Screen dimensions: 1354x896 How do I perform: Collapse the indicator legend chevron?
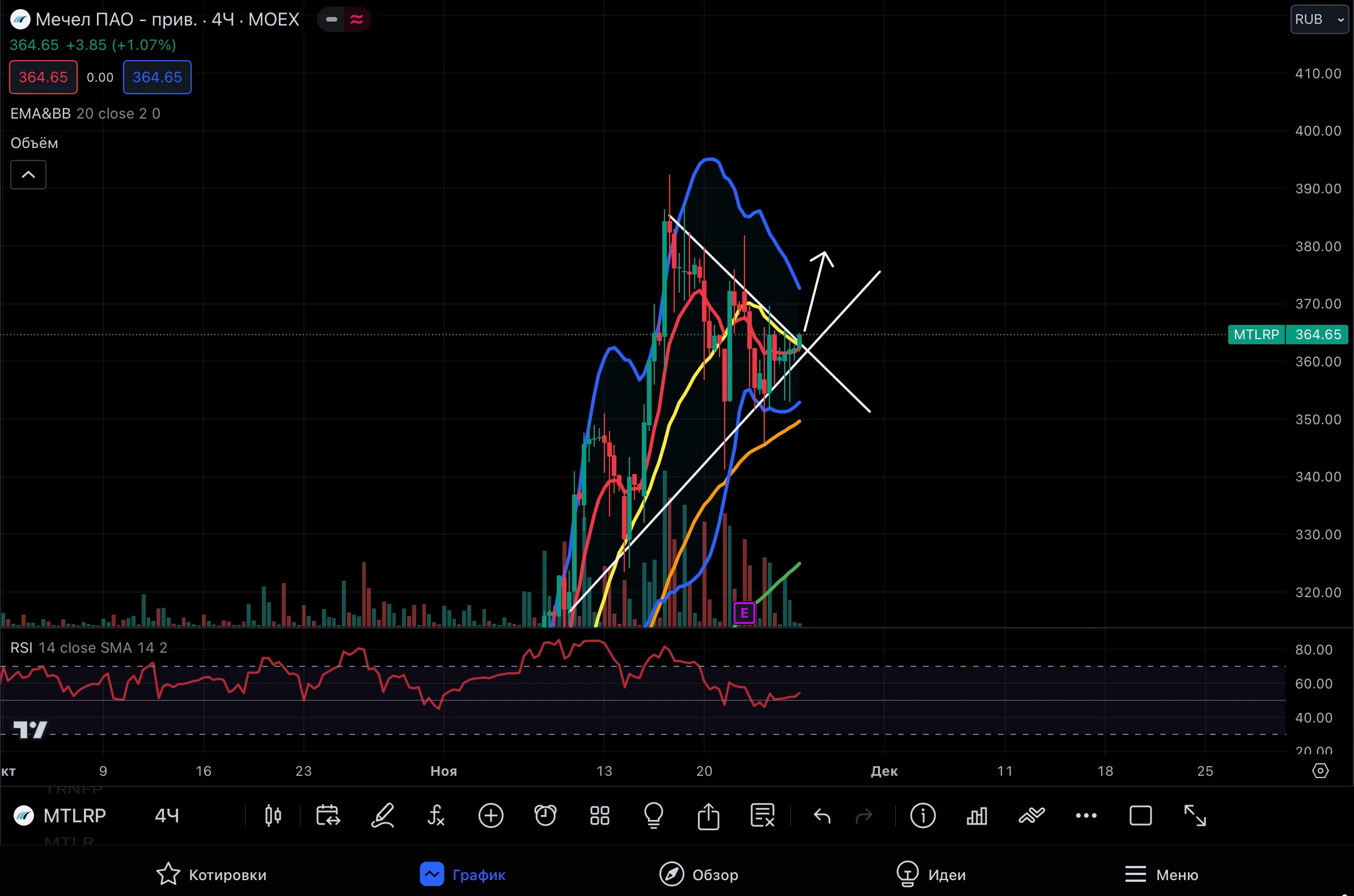click(28, 175)
